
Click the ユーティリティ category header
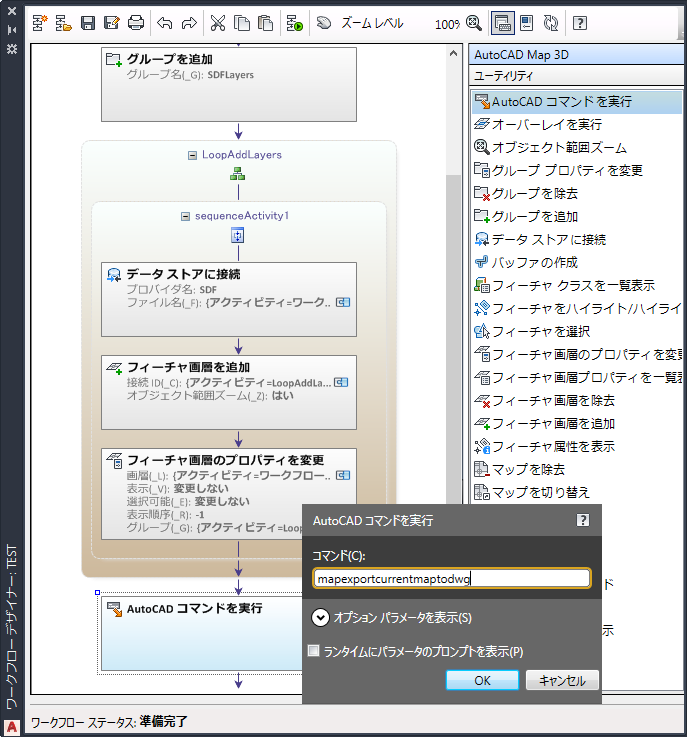tap(576, 76)
